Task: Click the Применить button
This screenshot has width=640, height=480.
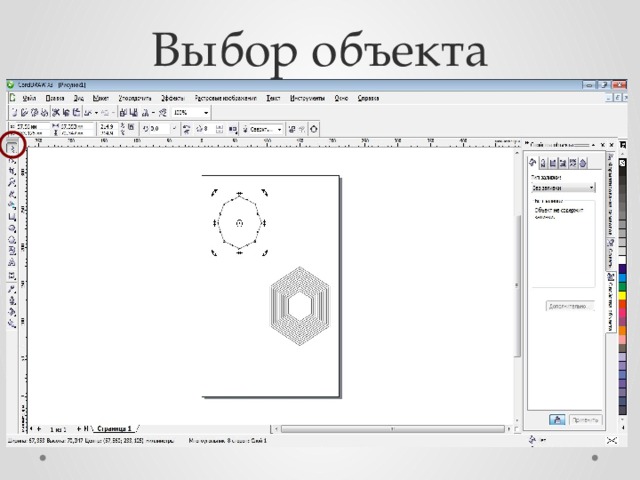Action: [x=585, y=420]
